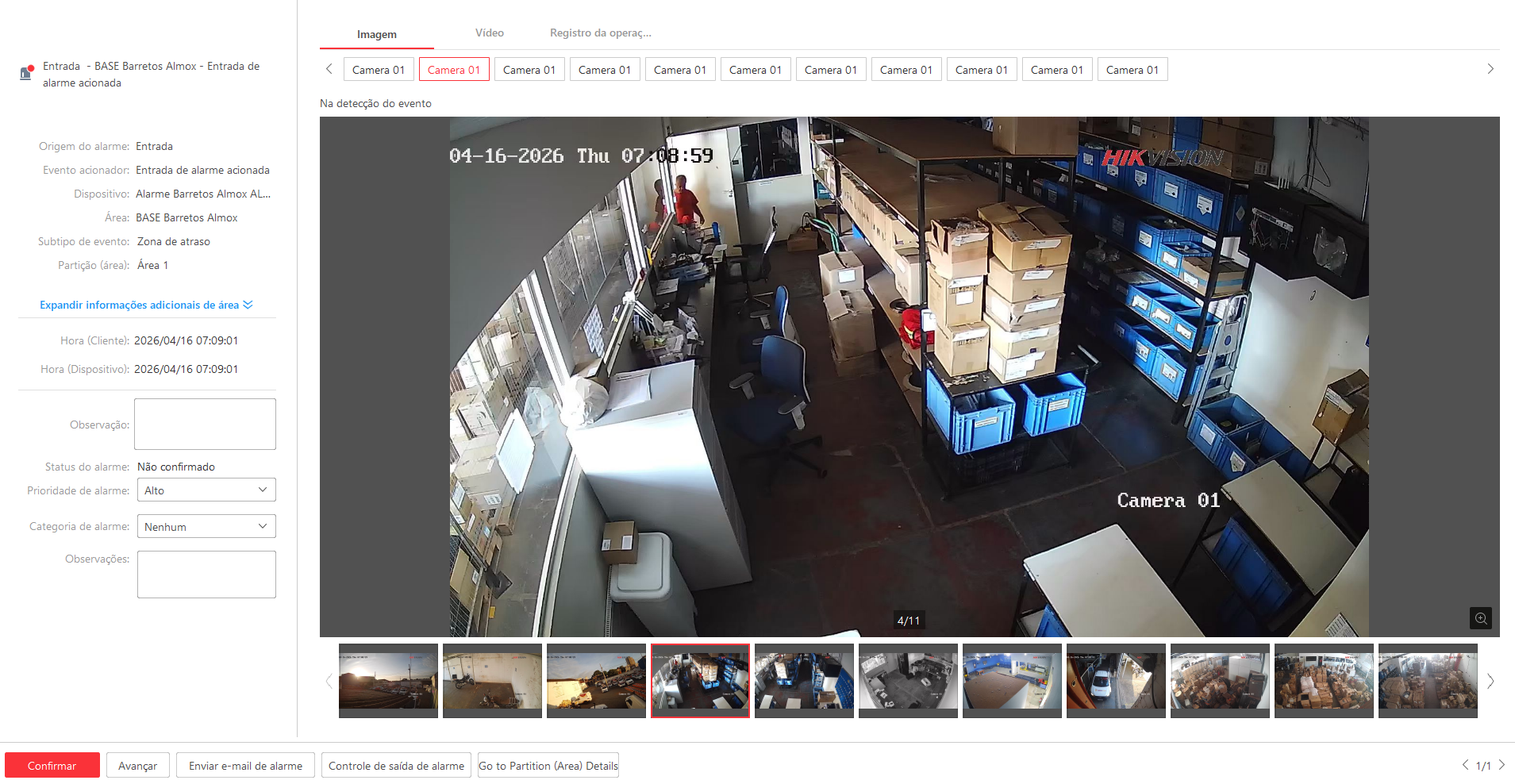Go to next alarm page arrow

[x=1502, y=765]
